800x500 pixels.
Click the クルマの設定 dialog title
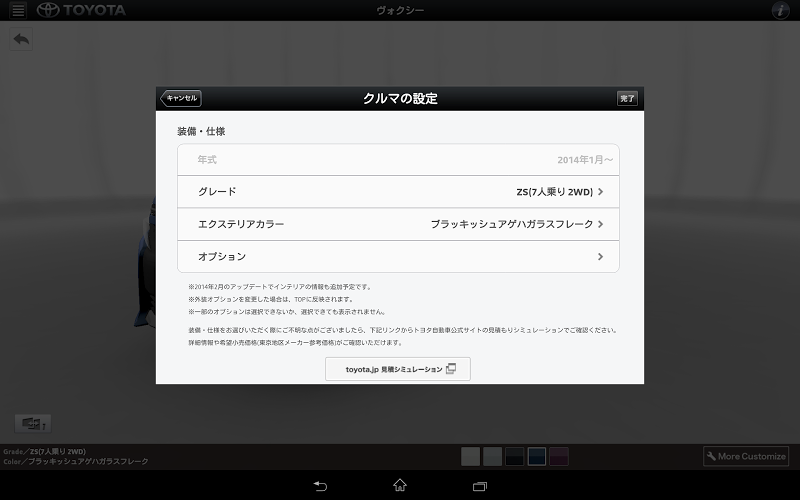click(400, 98)
